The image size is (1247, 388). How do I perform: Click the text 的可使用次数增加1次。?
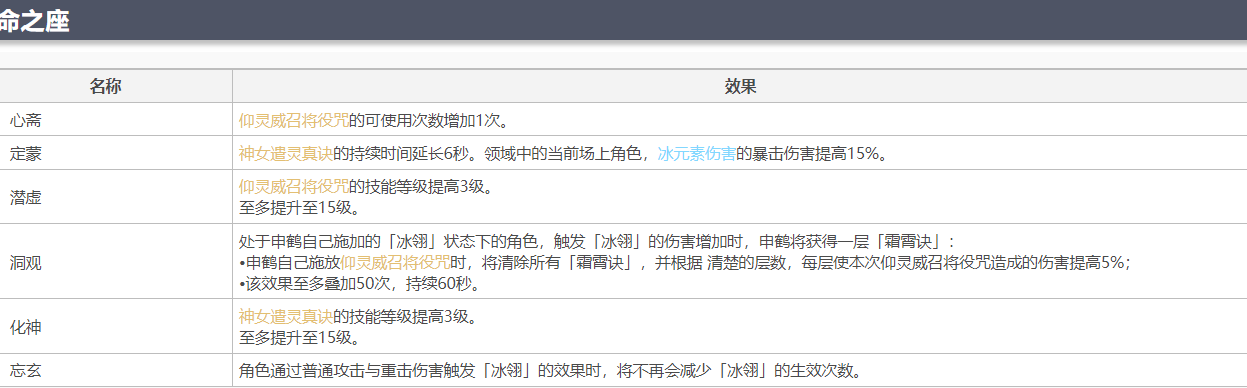[x=430, y=120]
